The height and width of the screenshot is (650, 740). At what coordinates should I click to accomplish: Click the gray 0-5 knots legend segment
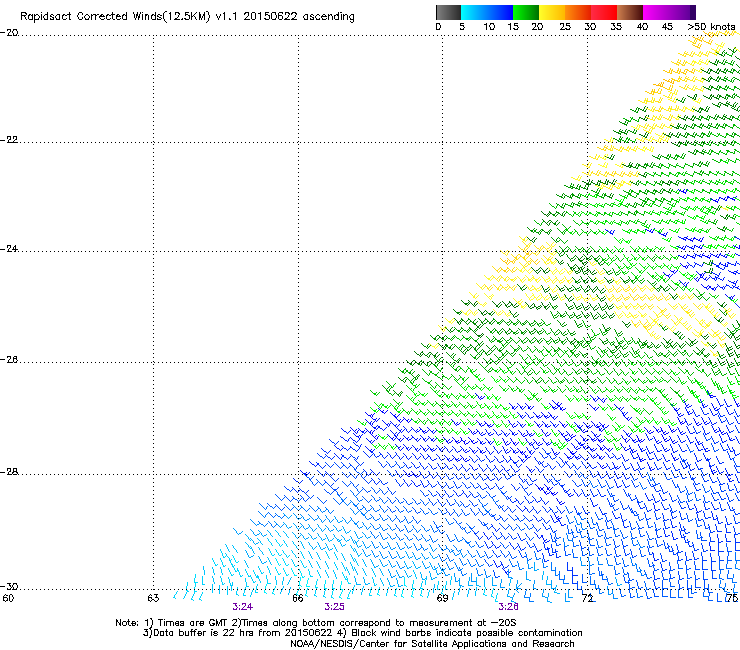(448, 12)
